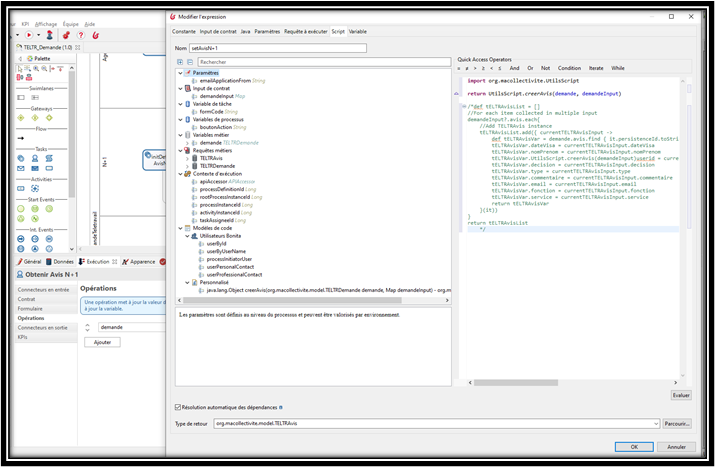715x467 pixels.
Task: Click the Rechercher search field
Action: pyautogui.click(x=324, y=62)
